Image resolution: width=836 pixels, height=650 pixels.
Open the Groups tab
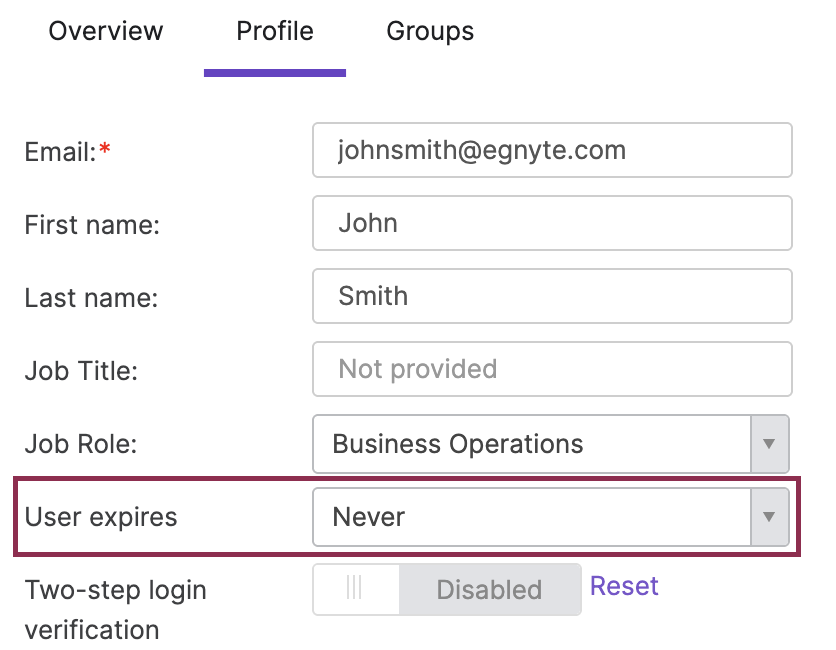click(429, 31)
